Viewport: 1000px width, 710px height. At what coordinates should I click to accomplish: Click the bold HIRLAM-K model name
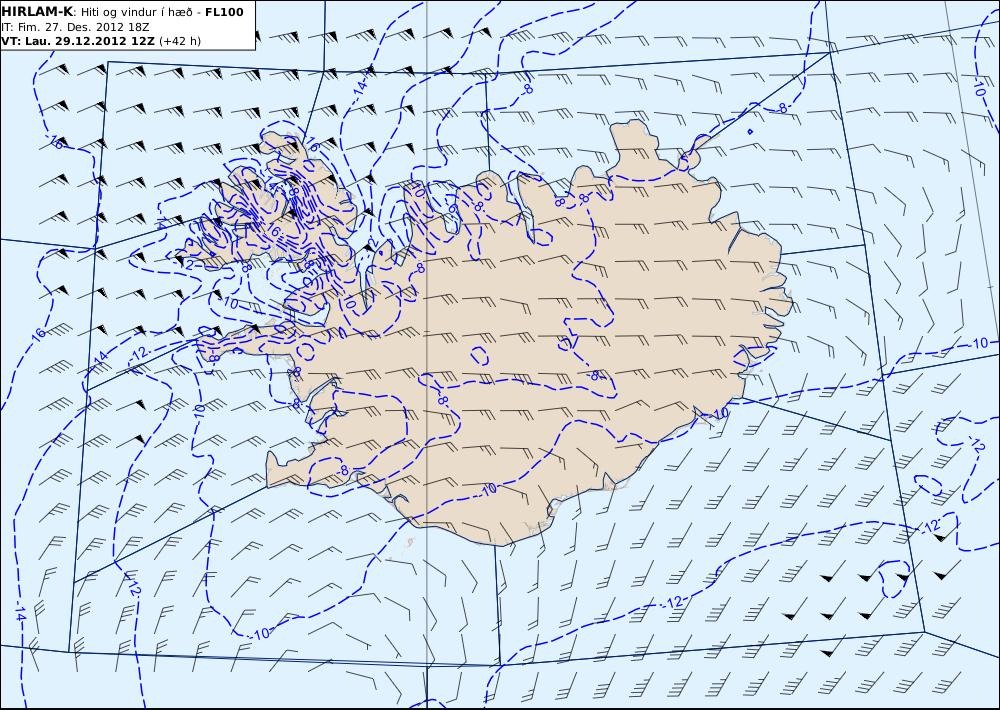[38, 12]
